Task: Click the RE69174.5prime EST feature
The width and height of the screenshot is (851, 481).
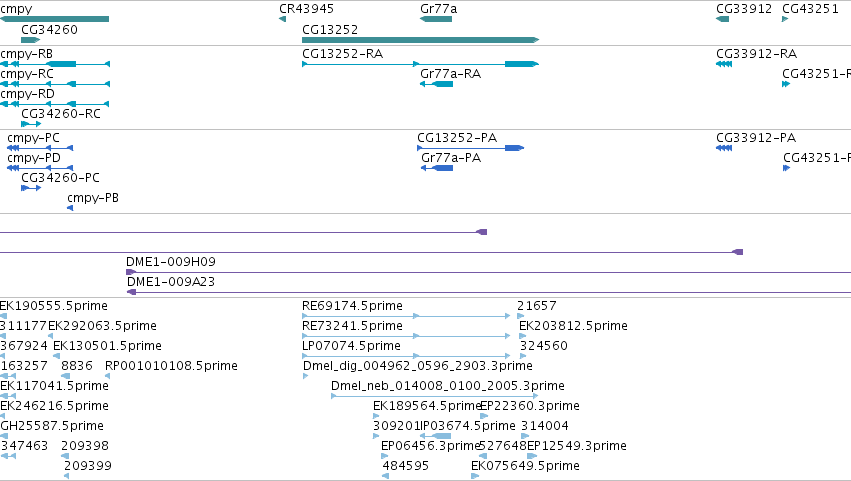Action: [x=406, y=316]
